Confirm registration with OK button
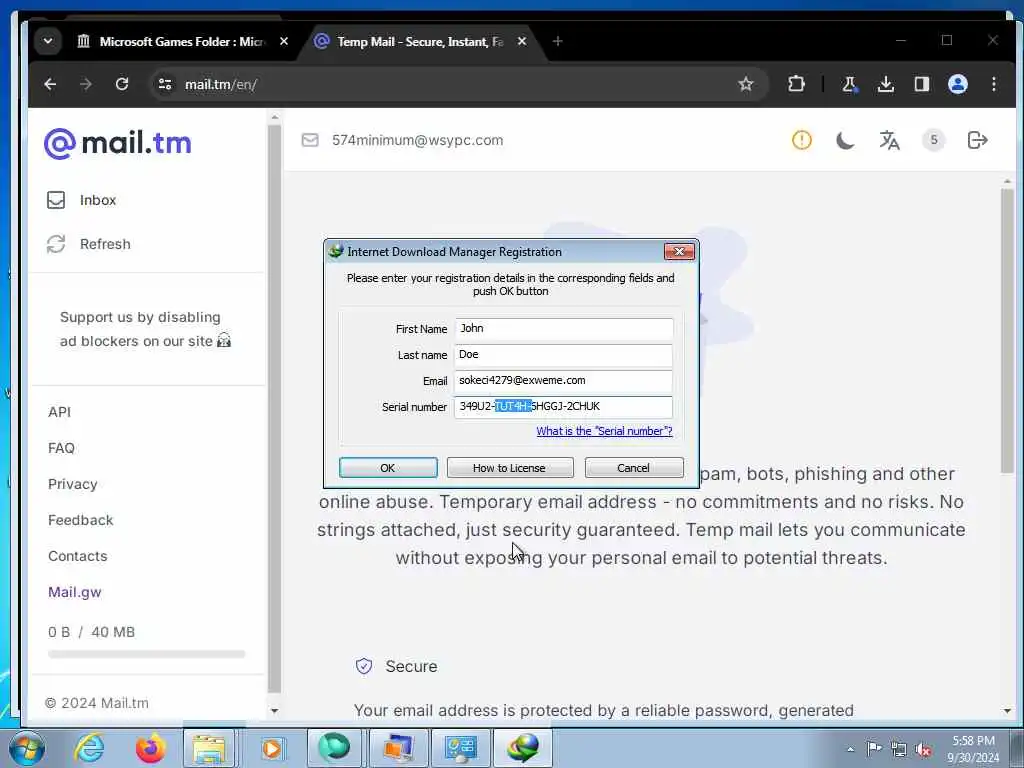 click(x=388, y=468)
